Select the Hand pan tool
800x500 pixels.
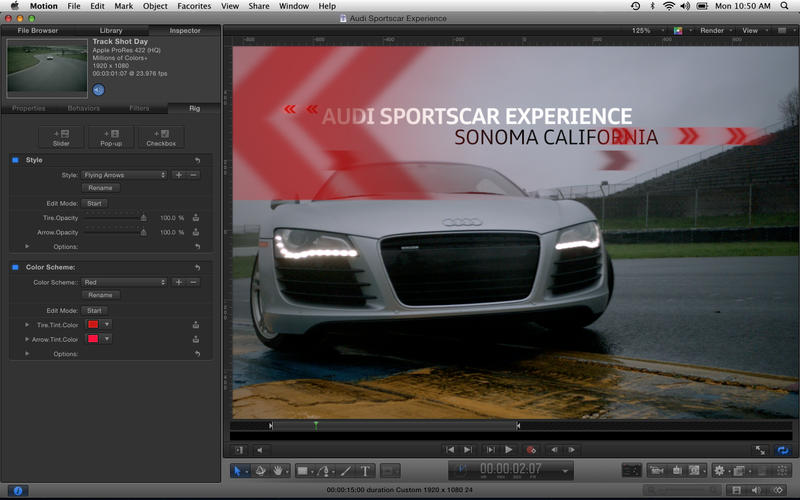coord(277,470)
